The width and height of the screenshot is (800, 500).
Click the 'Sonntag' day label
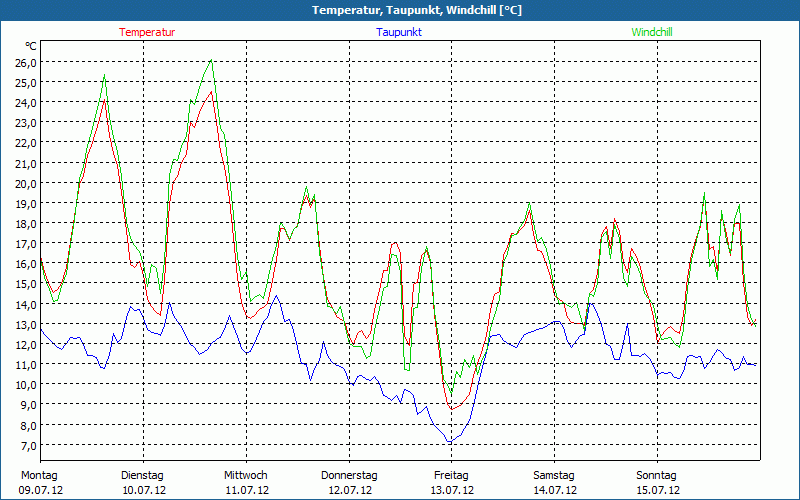pos(656,476)
